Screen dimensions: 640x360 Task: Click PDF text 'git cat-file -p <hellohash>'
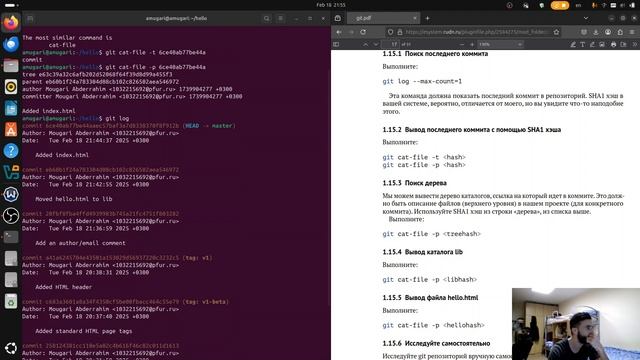[x=433, y=325]
